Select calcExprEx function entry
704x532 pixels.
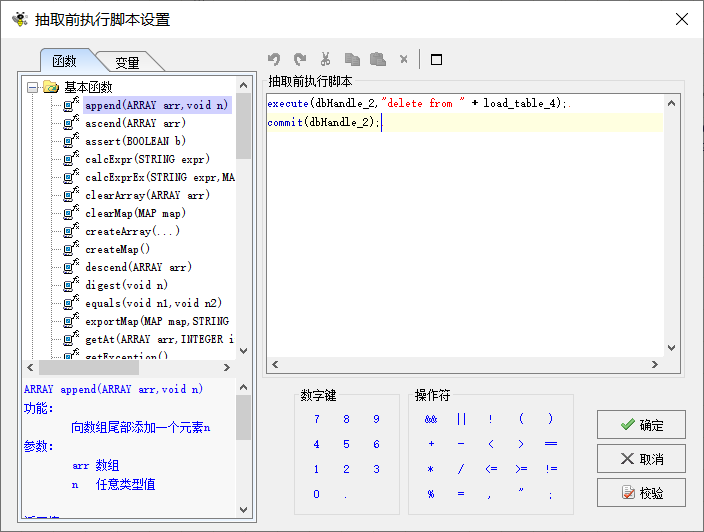160,177
